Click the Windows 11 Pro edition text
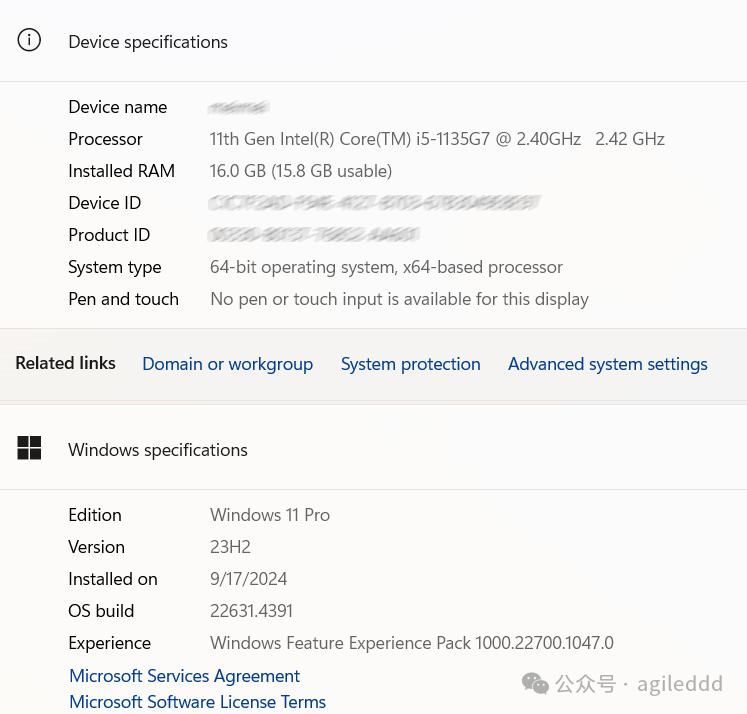 coord(270,515)
